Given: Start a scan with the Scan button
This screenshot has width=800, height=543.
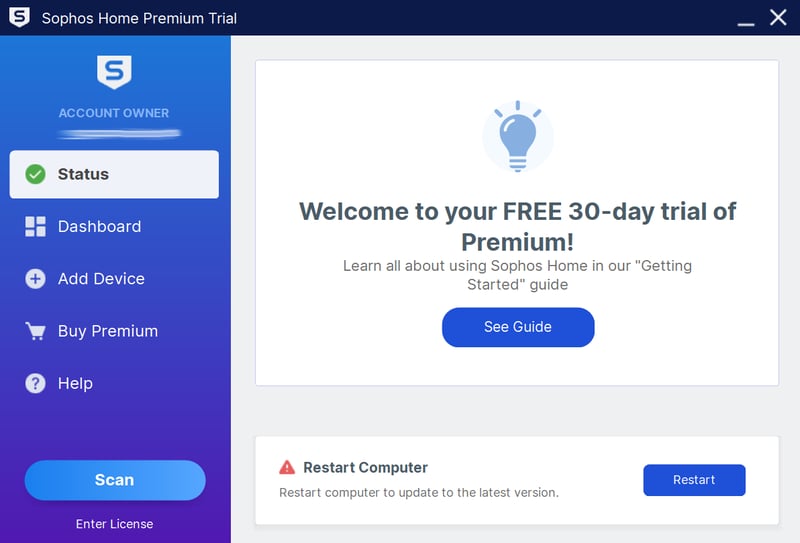Looking at the screenshot, I should tap(115, 480).
